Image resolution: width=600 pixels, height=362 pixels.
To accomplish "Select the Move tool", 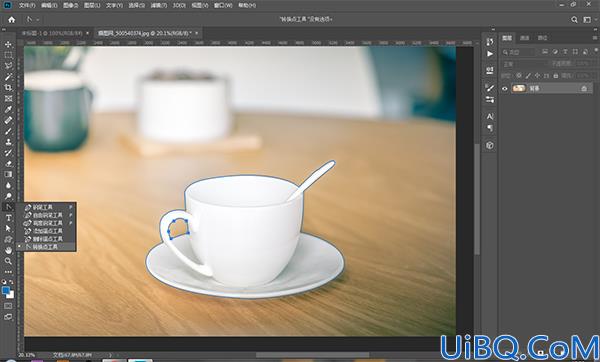I will pos(8,44).
